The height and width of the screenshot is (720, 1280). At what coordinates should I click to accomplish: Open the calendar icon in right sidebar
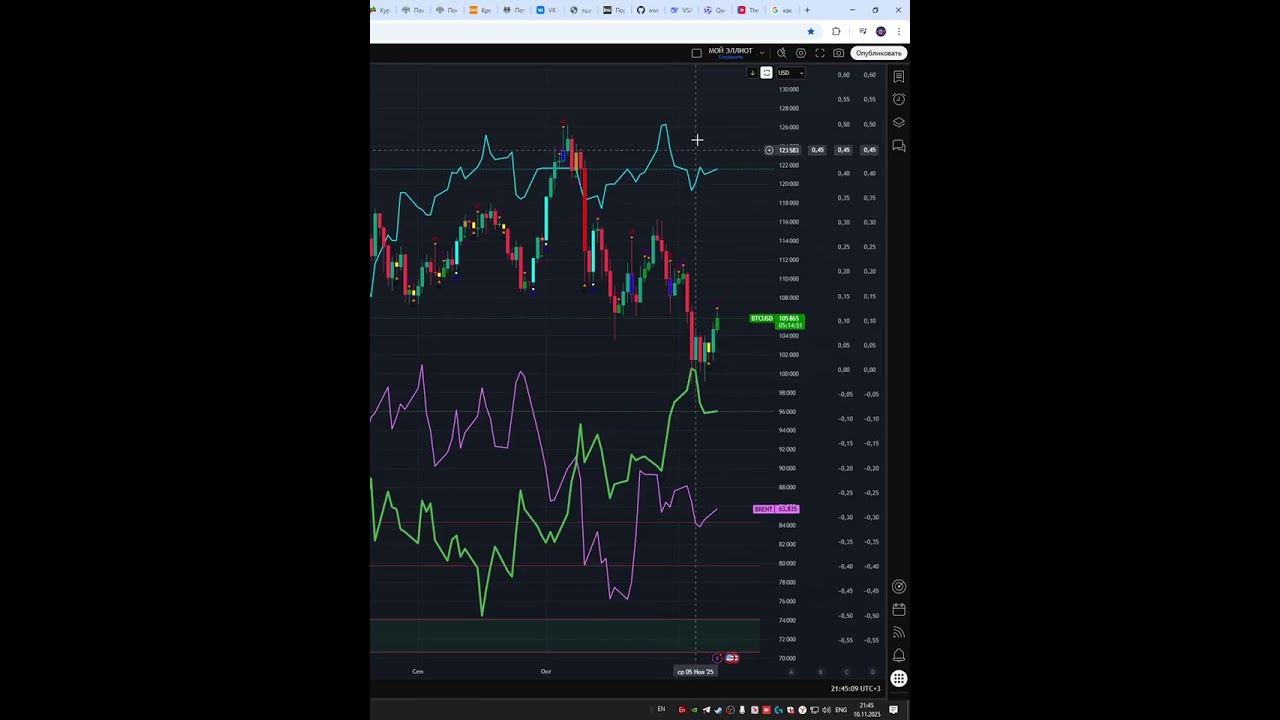point(899,609)
